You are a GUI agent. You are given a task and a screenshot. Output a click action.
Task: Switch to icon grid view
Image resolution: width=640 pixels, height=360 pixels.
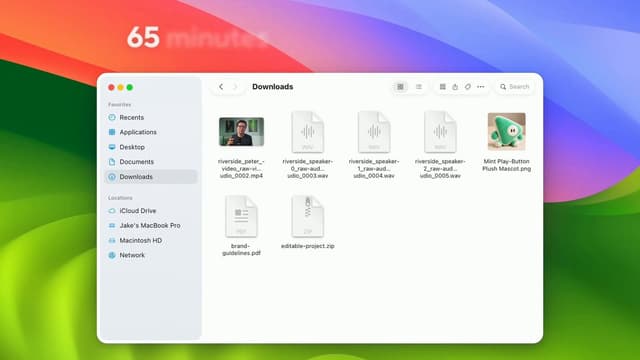click(x=400, y=87)
